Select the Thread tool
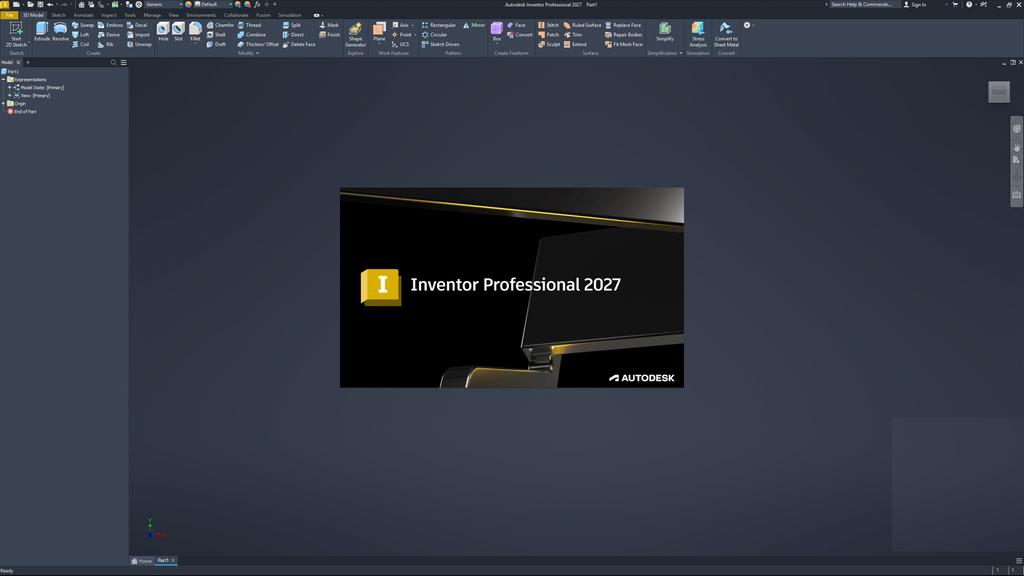Viewport: 1024px width, 576px height. pyautogui.click(x=251, y=25)
